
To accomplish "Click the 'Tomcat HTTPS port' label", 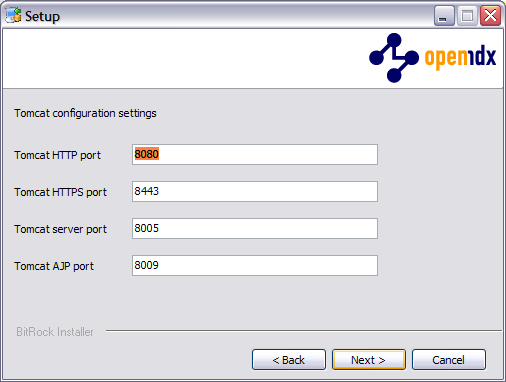I will click(x=60, y=192).
